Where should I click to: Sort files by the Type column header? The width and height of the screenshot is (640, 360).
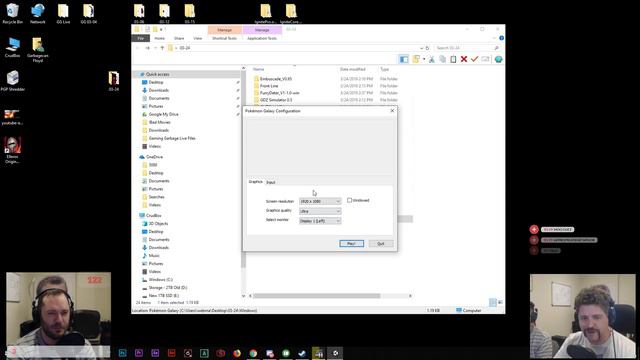[385, 69]
